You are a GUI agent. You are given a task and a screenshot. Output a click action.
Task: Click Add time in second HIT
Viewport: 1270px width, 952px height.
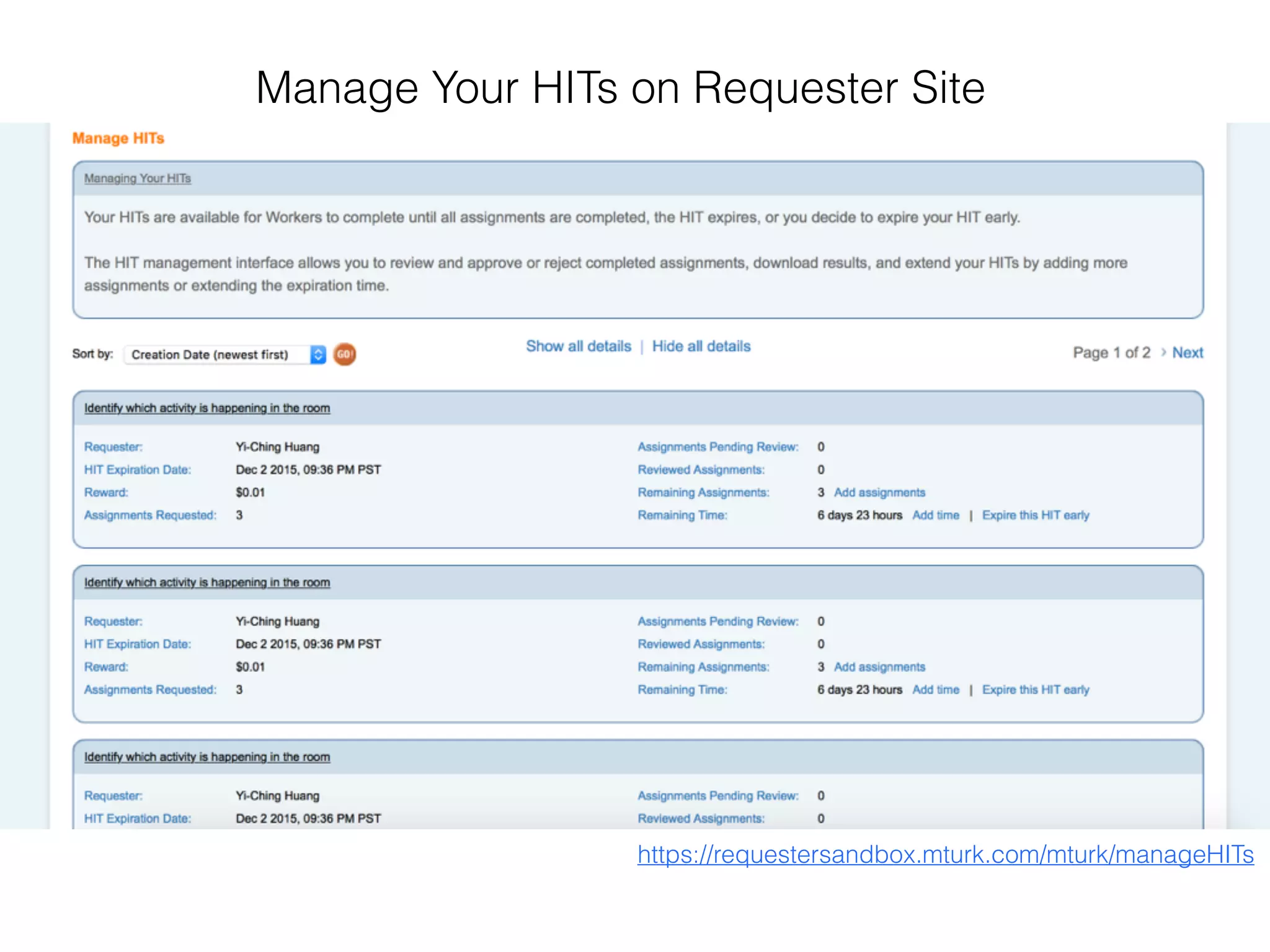pos(936,690)
